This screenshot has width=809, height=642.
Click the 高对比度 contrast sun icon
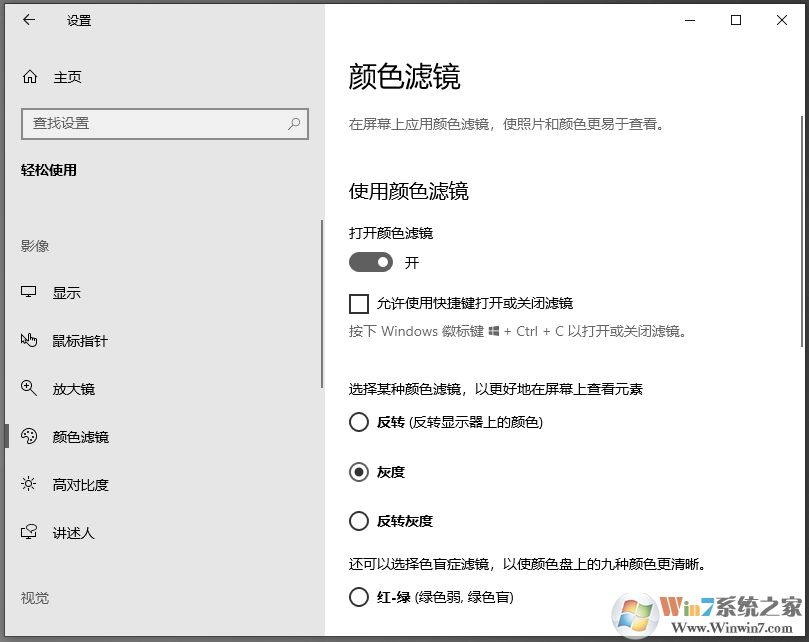(30, 484)
